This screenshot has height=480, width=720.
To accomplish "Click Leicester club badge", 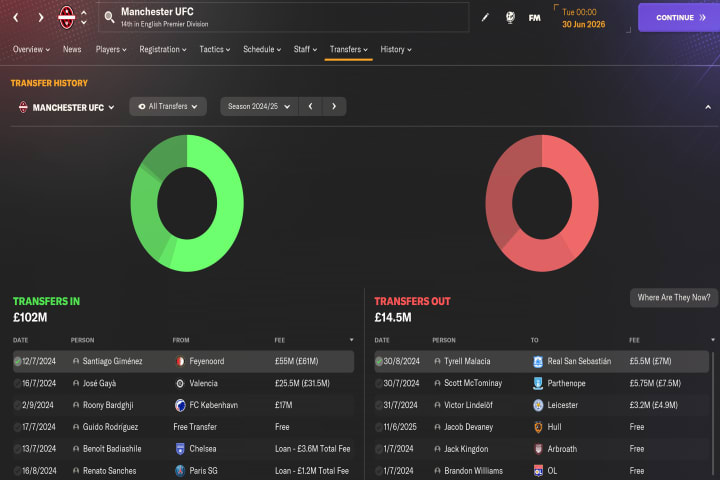I will [538, 405].
